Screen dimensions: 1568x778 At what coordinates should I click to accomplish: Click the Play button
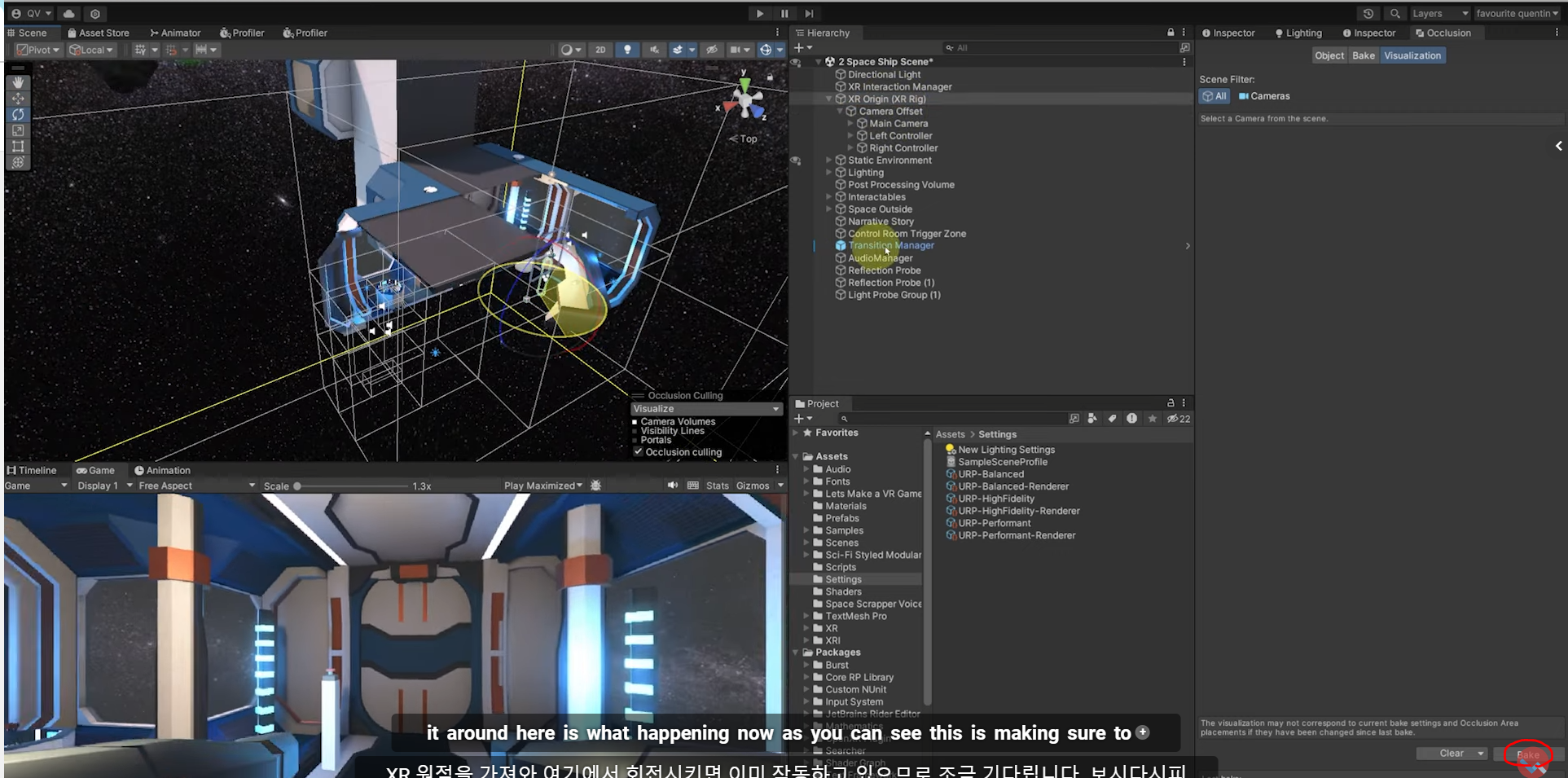pos(759,13)
